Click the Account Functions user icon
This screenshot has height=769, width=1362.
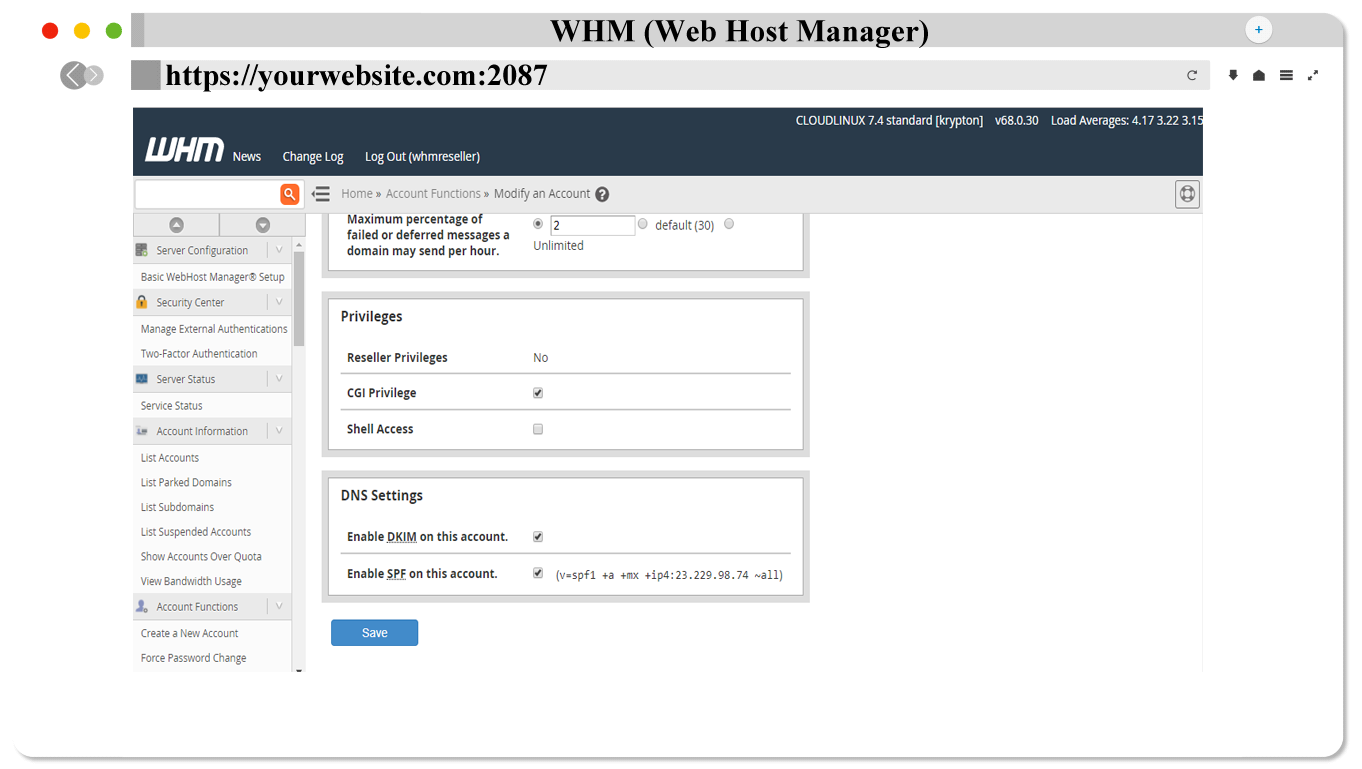[142, 606]
